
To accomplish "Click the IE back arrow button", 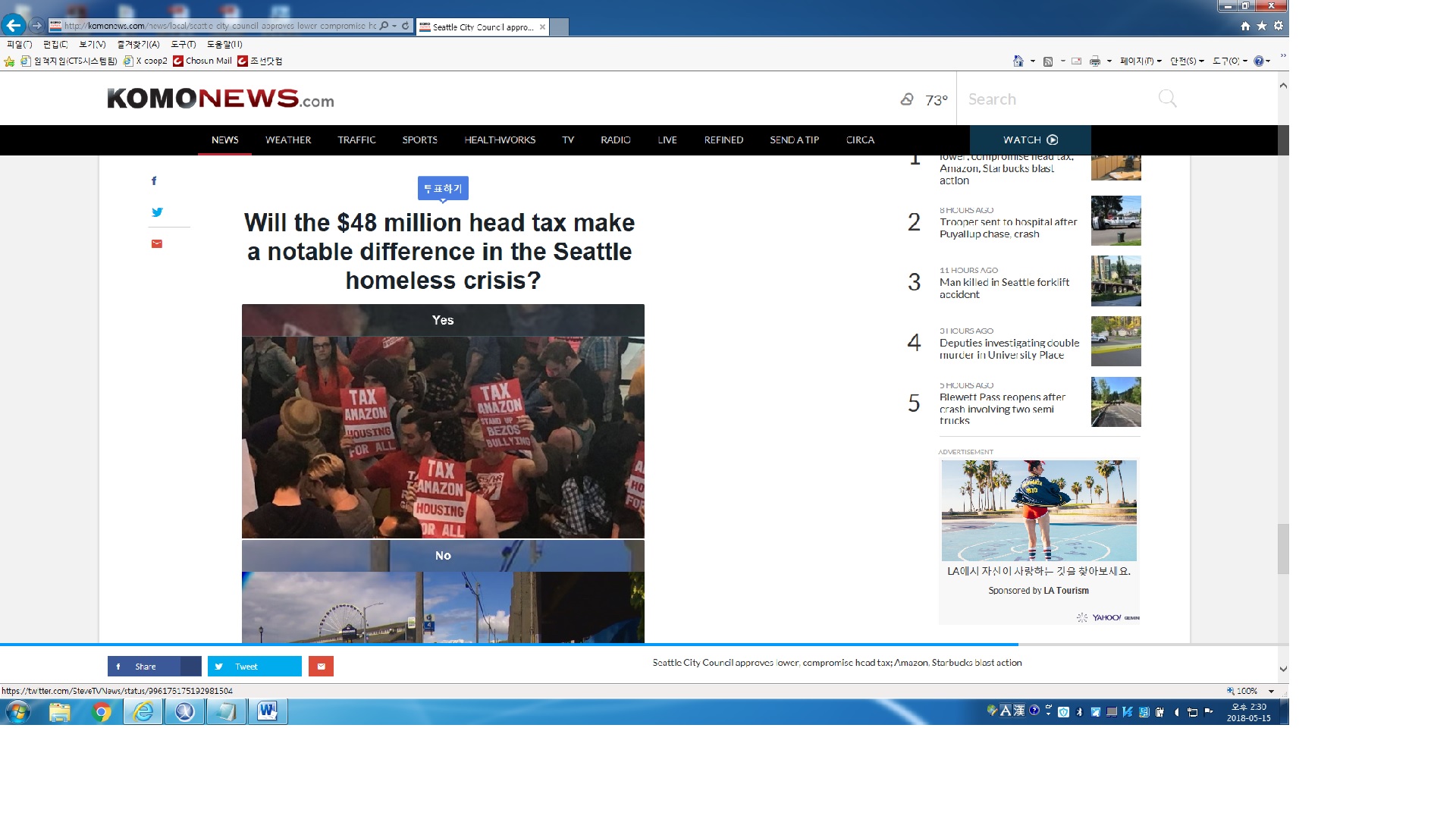I will 14,25.
